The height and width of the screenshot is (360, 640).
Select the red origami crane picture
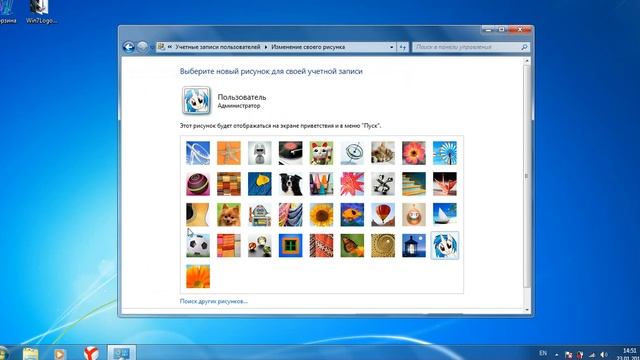(x=445, y=184)
